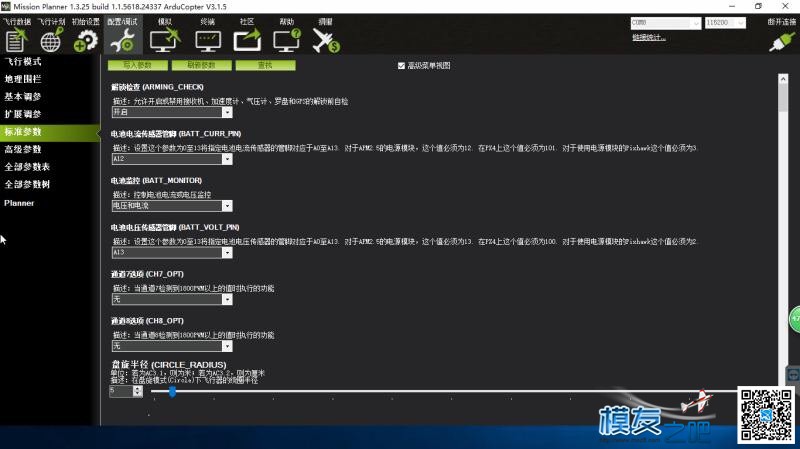Click the 通道8选项 (CH8_OPT) heading

click(x=147, y=321)
